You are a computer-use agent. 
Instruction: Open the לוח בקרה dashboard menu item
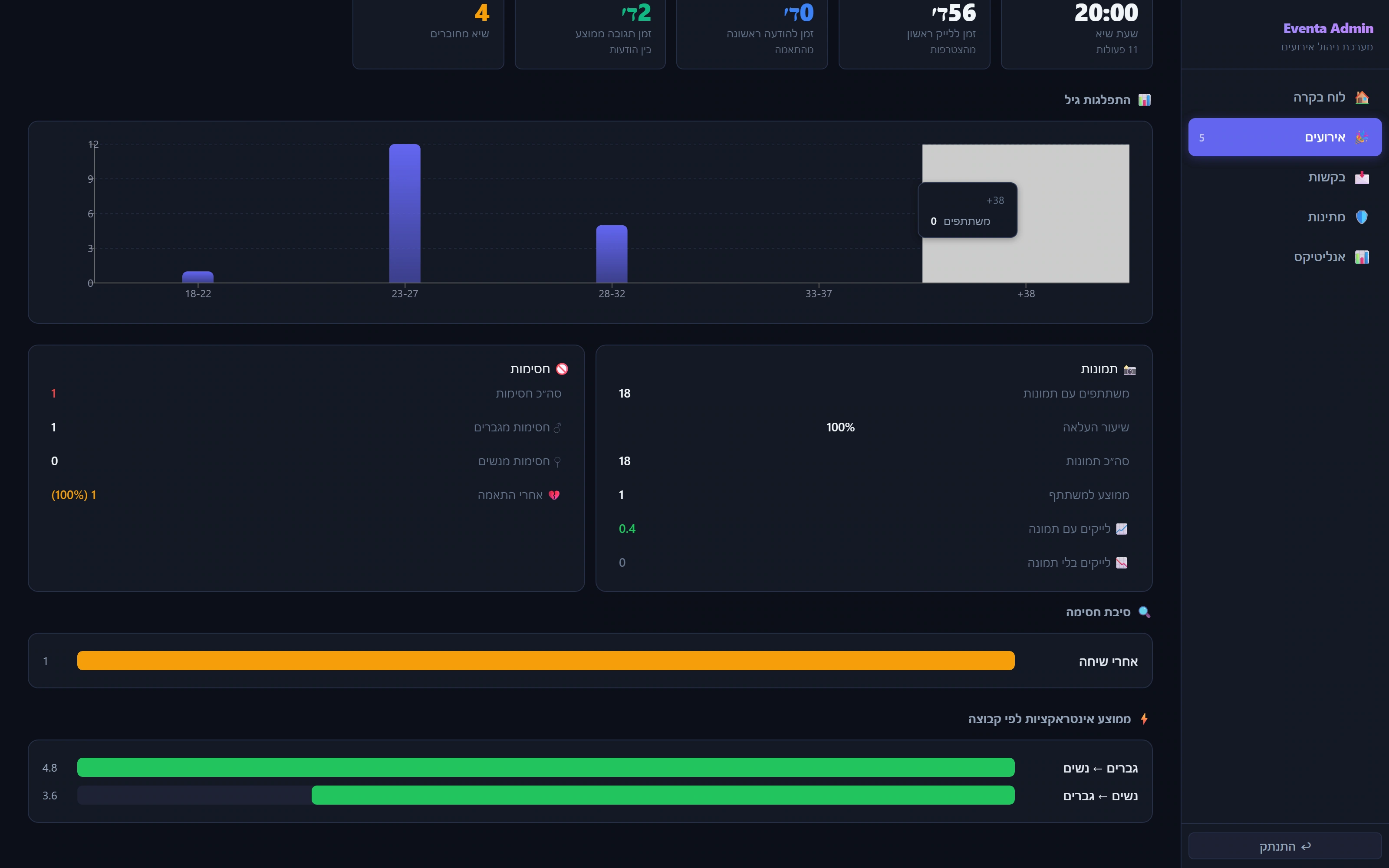click(1284, 97)
